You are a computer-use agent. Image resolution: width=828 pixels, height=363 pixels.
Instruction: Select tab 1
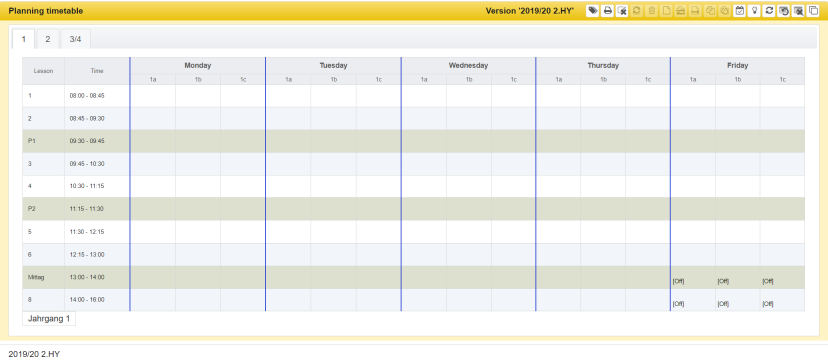tap(23, 39)
